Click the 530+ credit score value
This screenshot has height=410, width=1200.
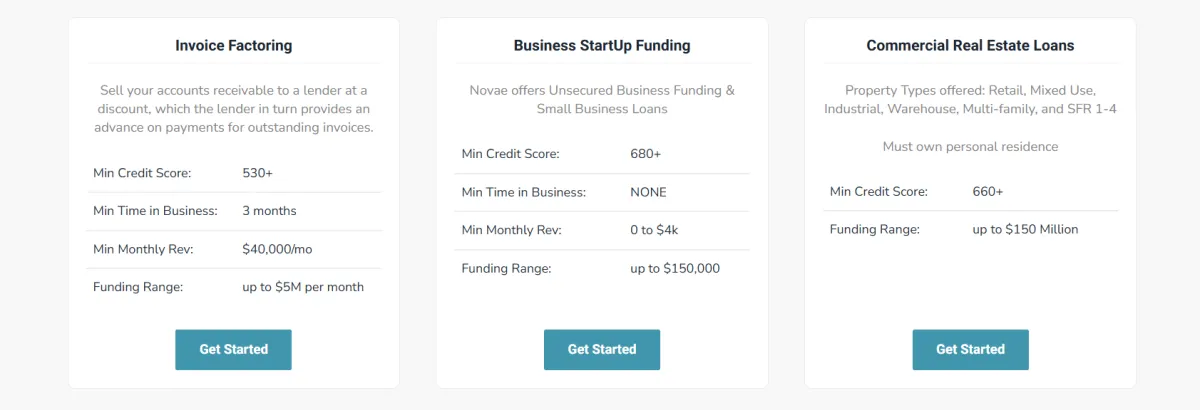click(257, 173)
